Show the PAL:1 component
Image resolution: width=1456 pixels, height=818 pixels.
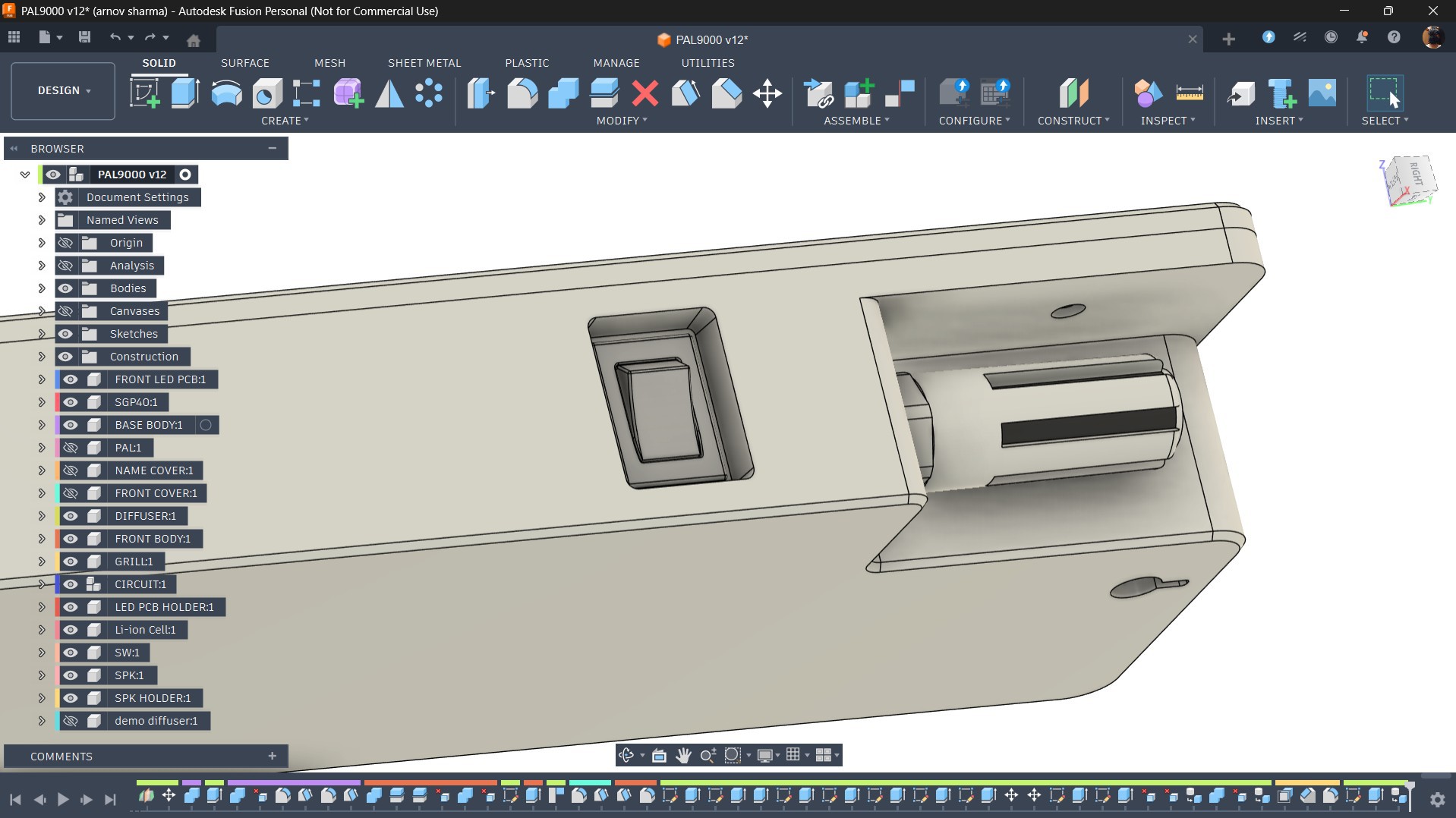71,448
